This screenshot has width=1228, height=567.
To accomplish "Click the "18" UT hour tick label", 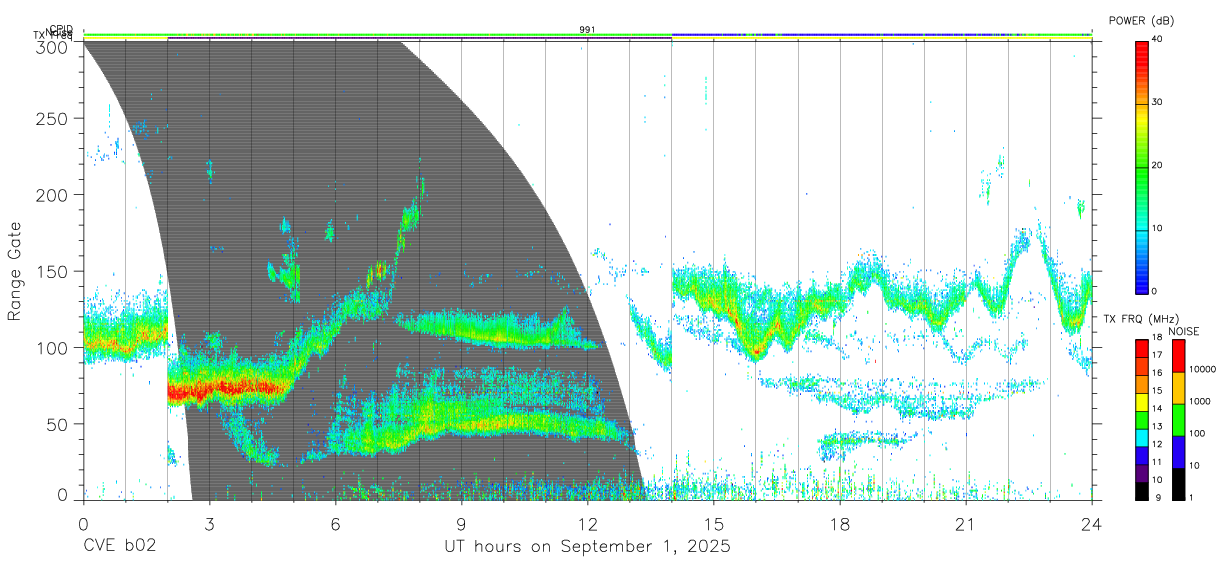I will point(840,524).
